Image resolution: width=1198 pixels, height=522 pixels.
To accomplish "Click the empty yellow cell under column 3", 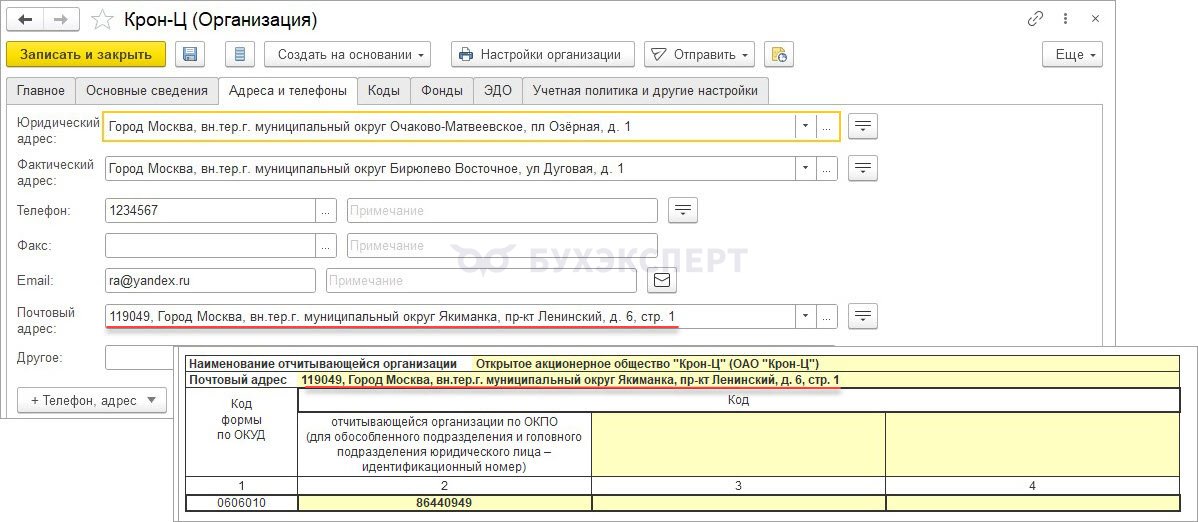I will [x=738, y=503].
